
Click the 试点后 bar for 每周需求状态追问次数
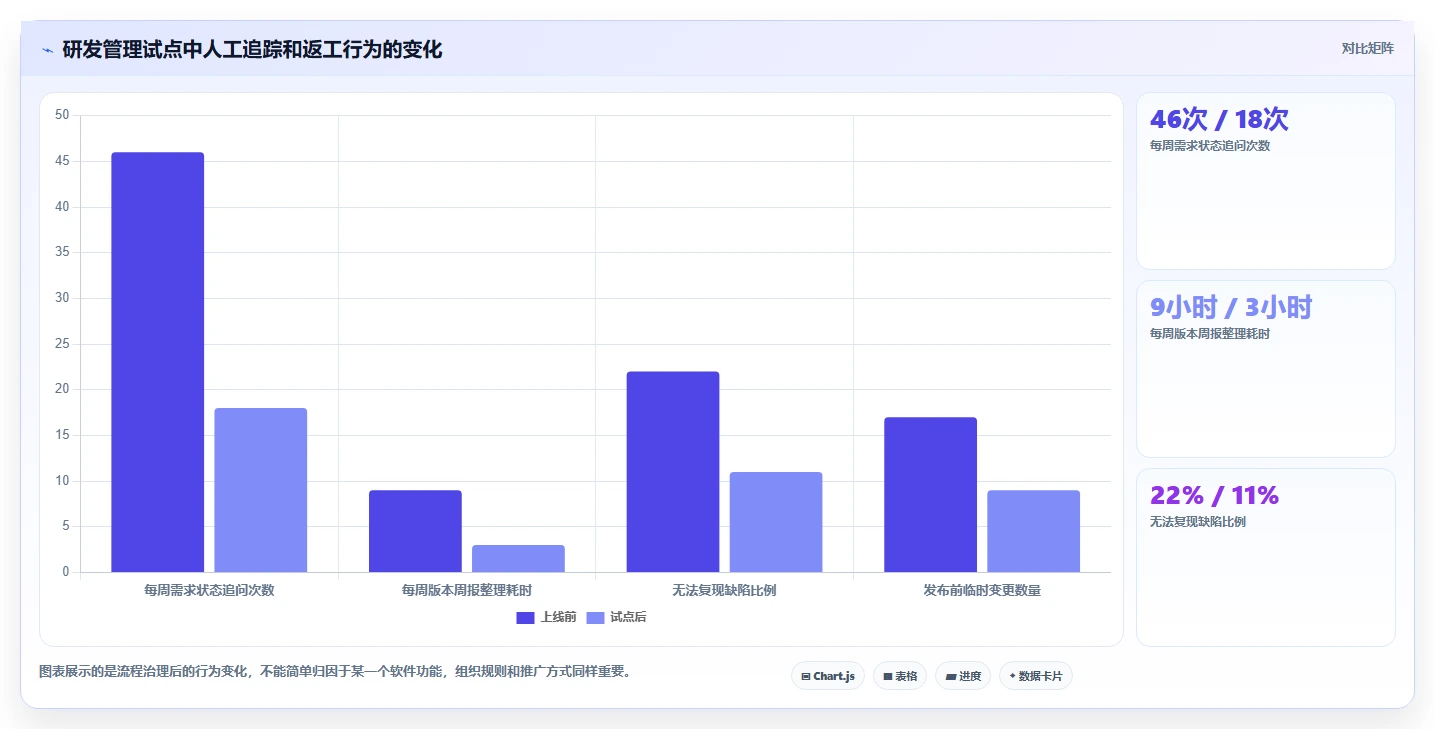point(260,490)
